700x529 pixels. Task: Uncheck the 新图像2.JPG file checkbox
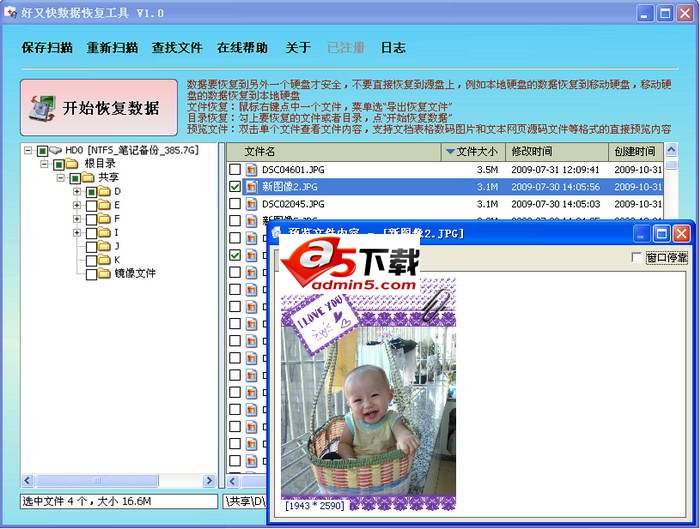click(x=235, y=187)
